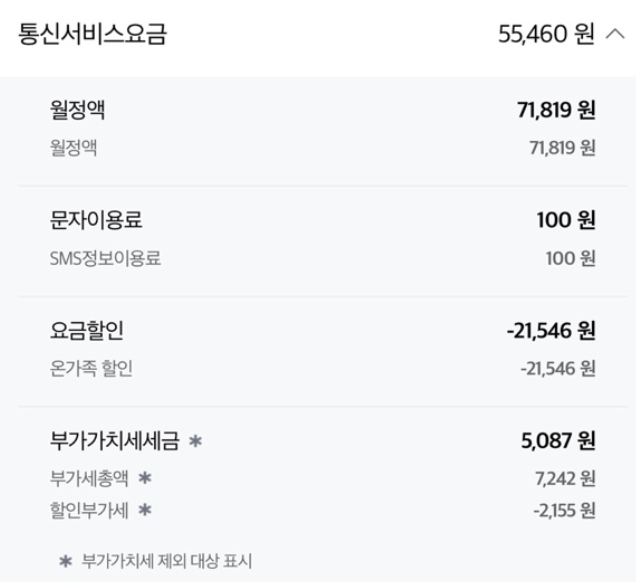Select the SMS정보이용료 sub-item

coord(105,258)
